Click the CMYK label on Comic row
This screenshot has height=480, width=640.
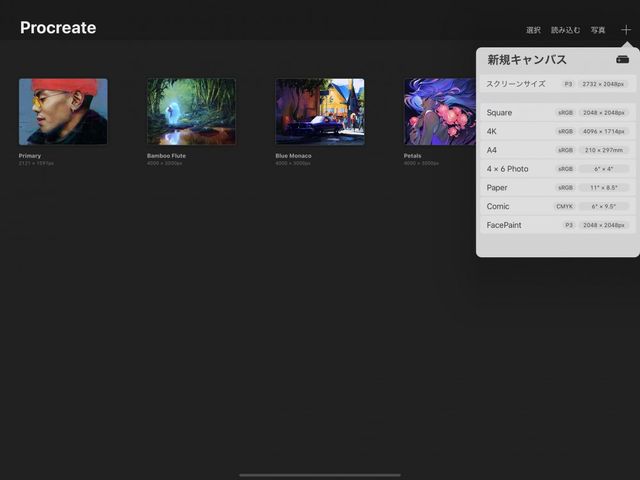coord(564,207)
